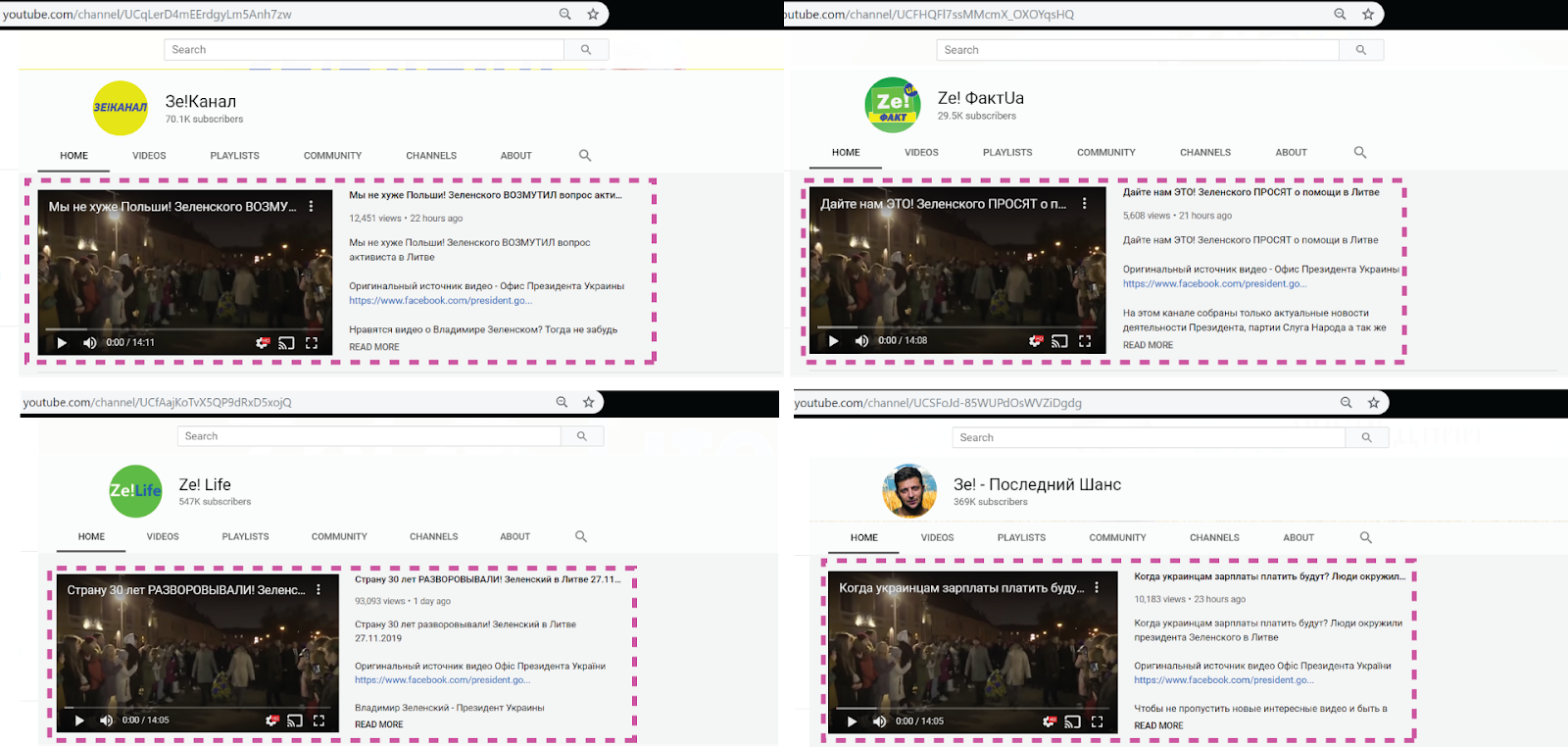The image size is (1568, 747).
Task: Open VIDEOS tab on Зе!Канал
Action: [149, 156]
